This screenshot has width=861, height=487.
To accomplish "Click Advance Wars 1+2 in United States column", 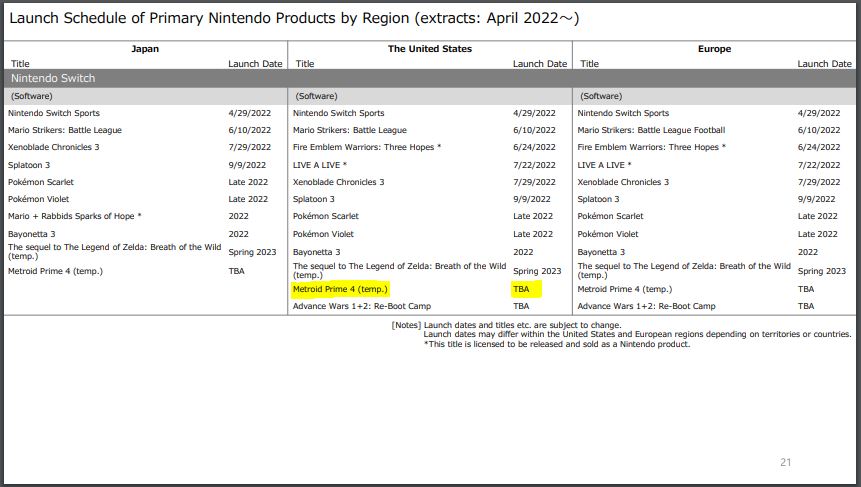I will pyautogui.click(x=361, y=306).
